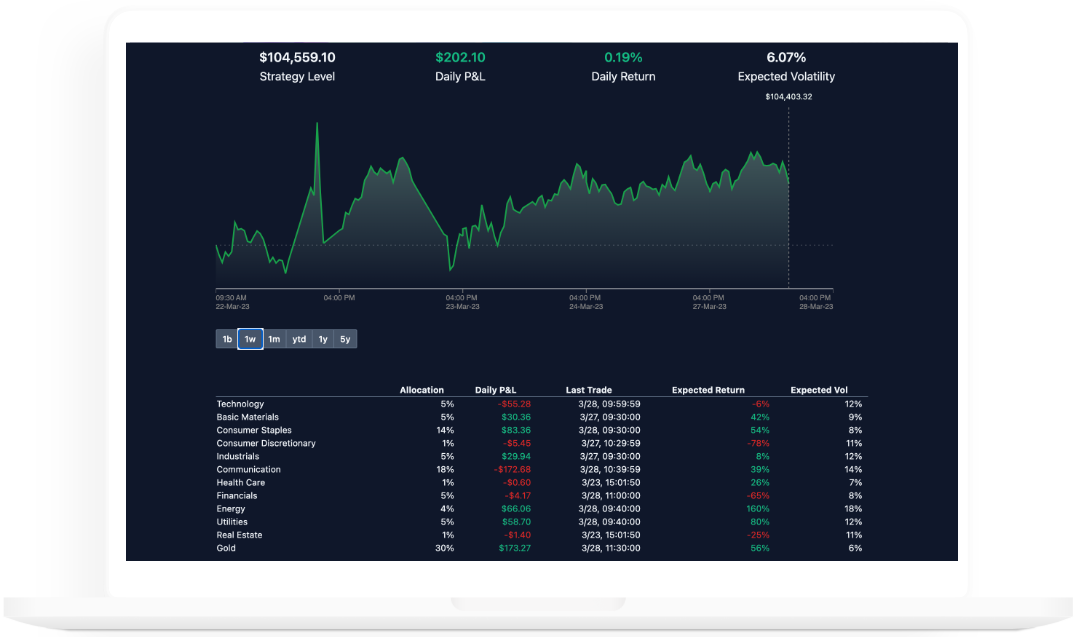Click the 09:30 AM 22-Mar-23 axis label
The height and width of the screenshot is (637, 1080).
point(233,302)
